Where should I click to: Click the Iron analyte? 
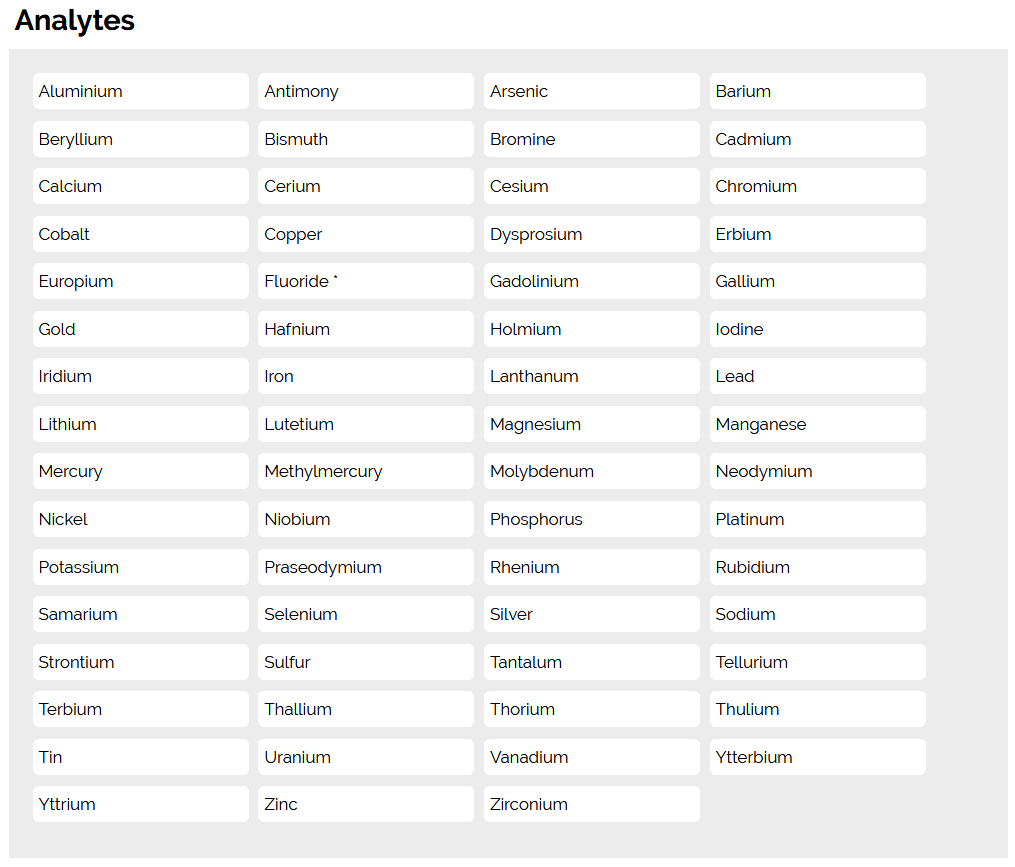coord(366,377)
